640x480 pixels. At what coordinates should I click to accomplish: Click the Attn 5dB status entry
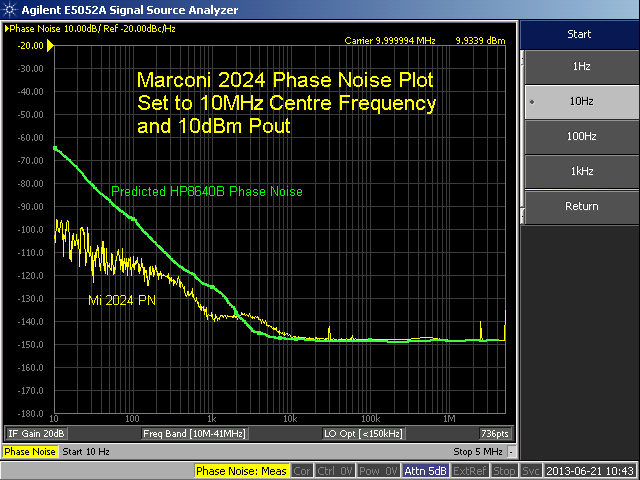pyautogui.click(x=425, y=471)
